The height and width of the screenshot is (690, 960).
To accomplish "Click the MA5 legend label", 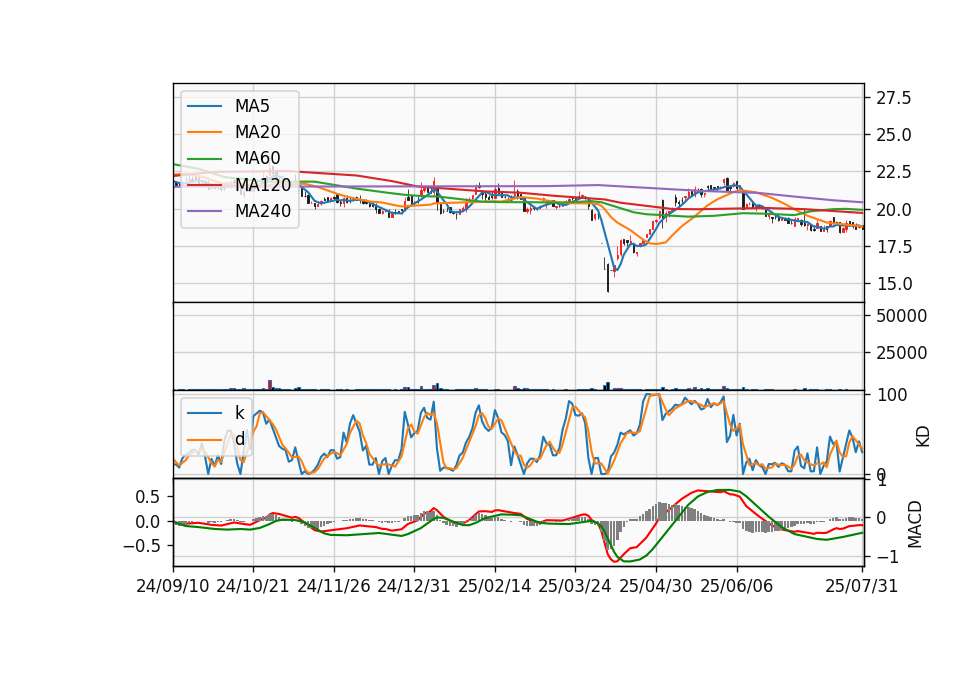I will tap(252, 106).
